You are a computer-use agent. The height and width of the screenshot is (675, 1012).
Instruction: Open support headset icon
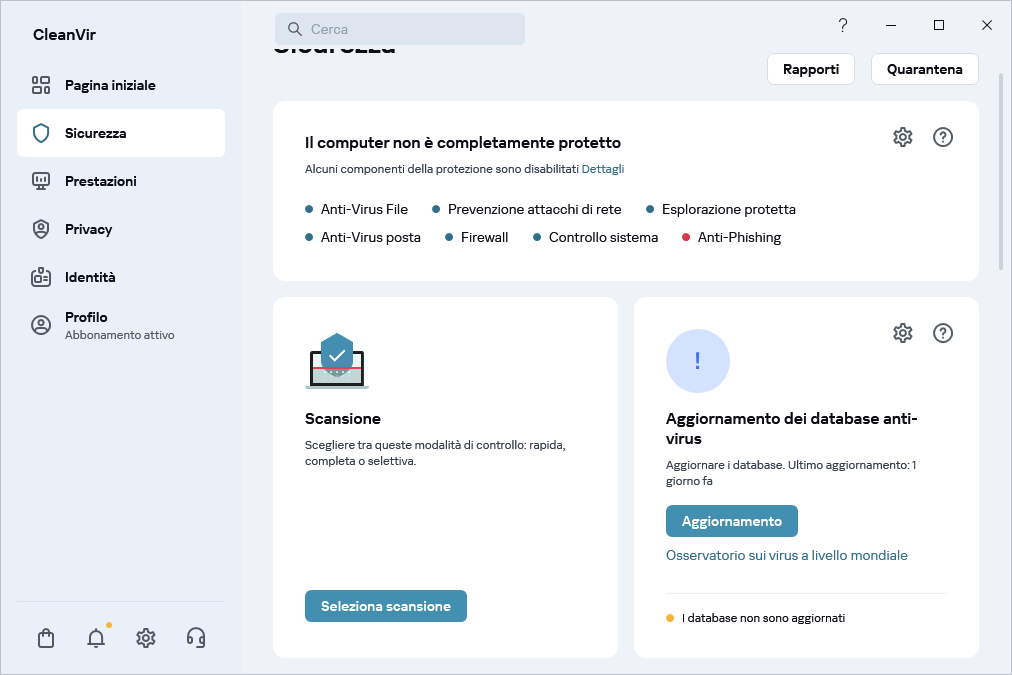(196, 638)
